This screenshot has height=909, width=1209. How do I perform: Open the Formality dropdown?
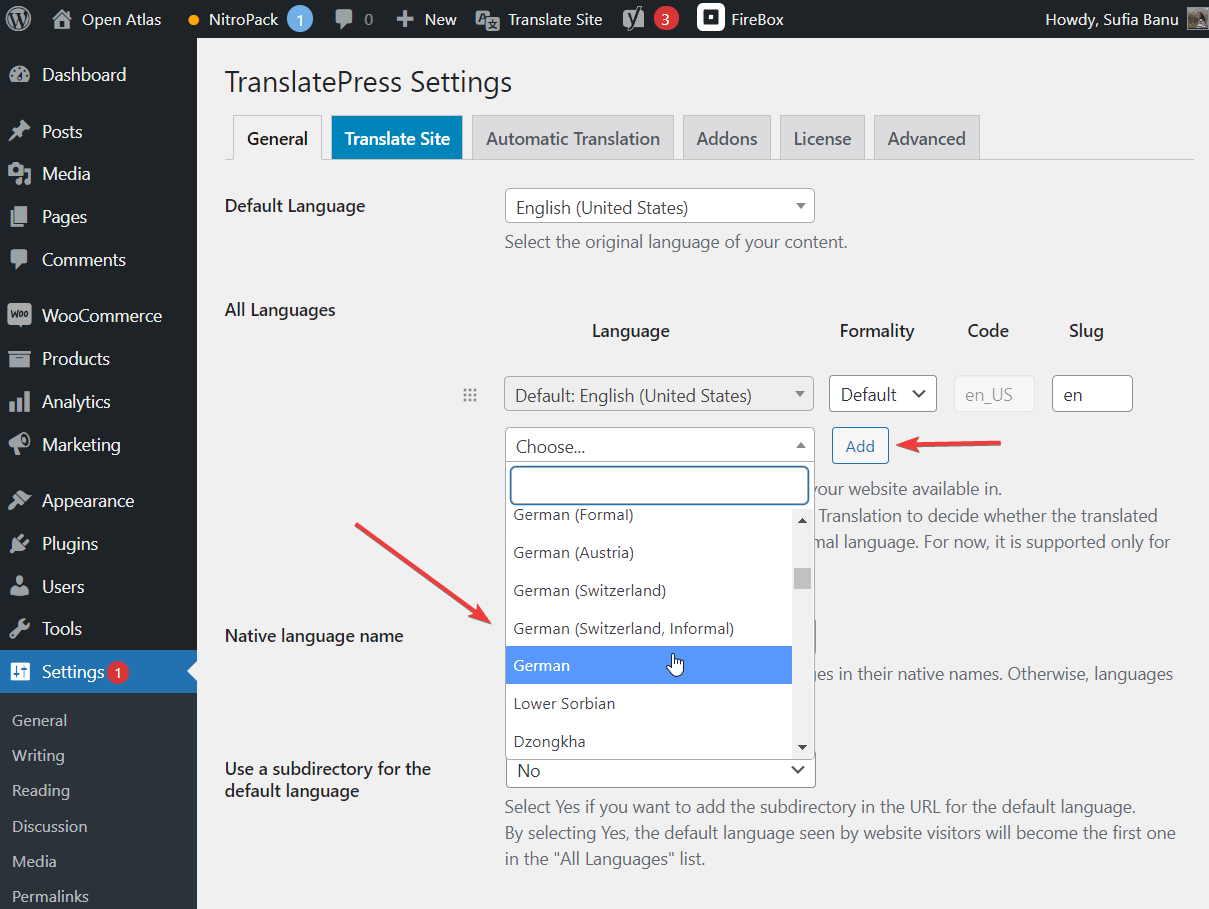[x=882, y=393]
